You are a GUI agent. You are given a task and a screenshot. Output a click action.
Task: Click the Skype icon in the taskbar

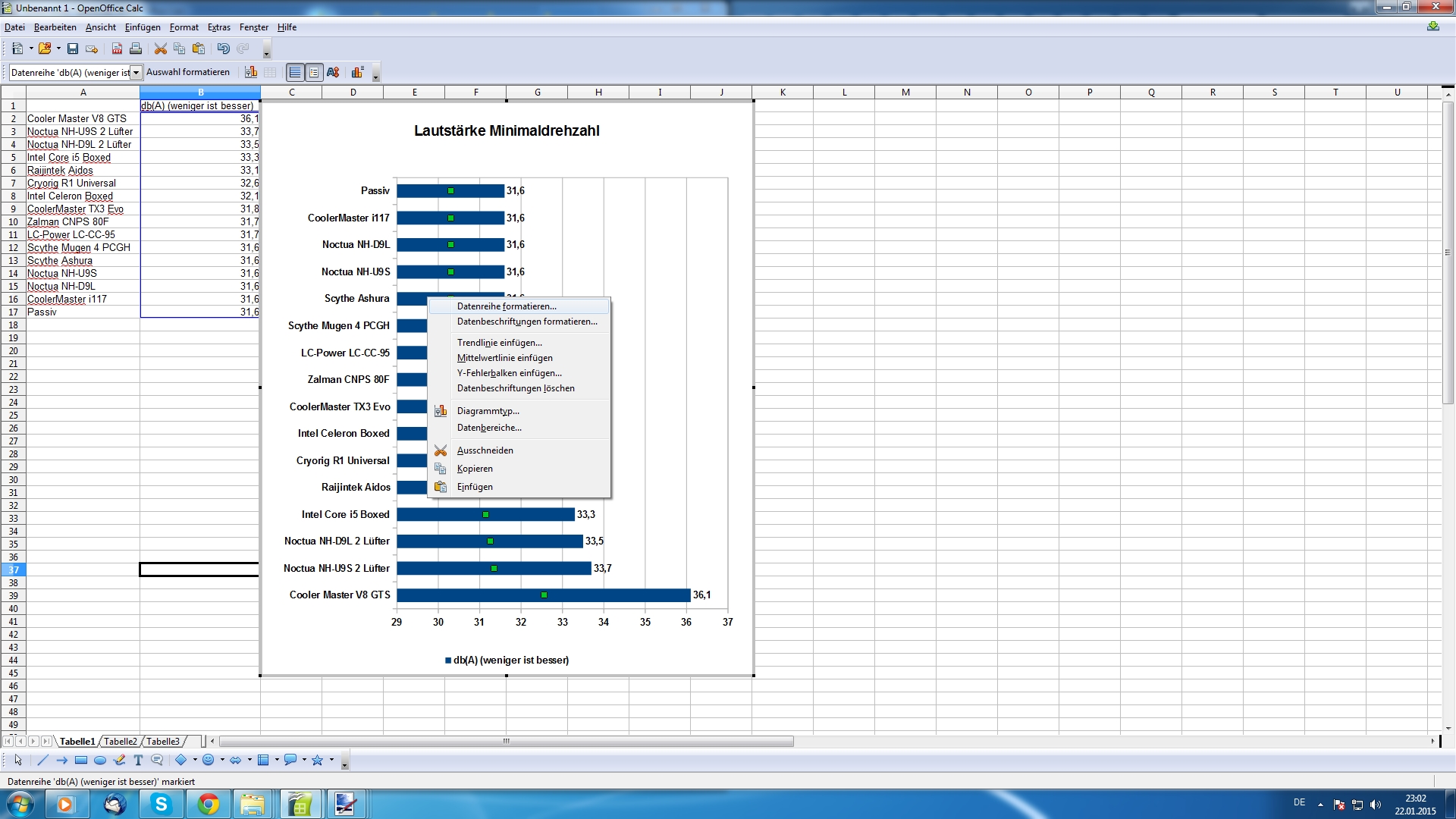(x=161, y=805)
